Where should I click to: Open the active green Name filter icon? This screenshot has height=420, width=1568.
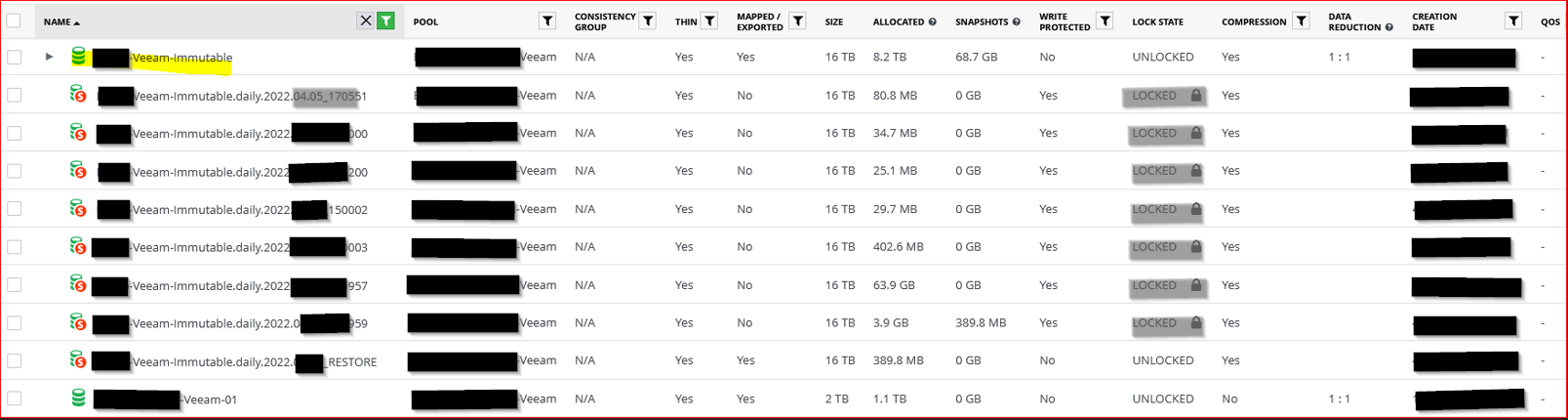tap(386, 21)
